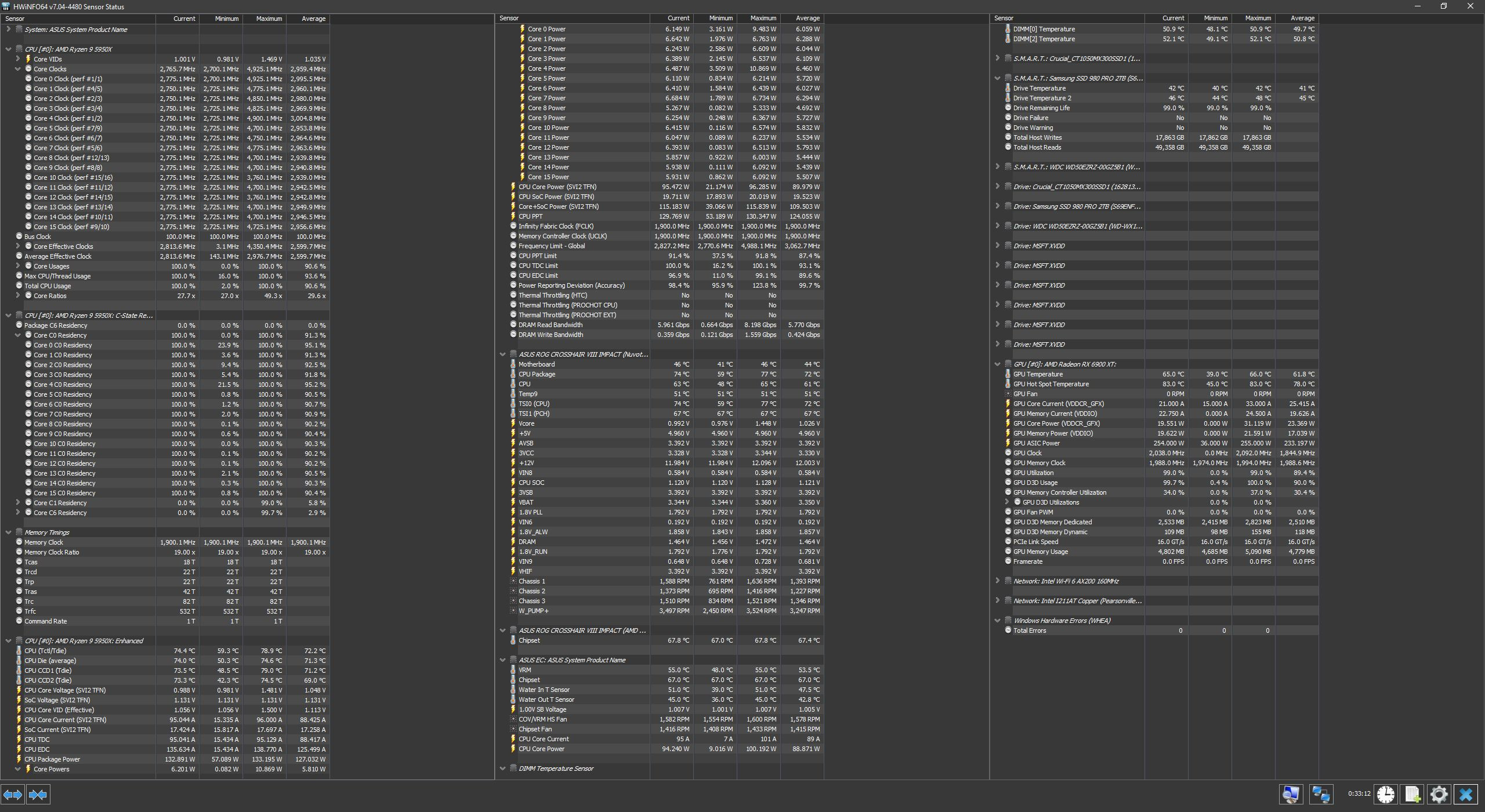Click the shrink columns arrows button
The width and height of the screenshot is (1485, 812).
click(38, 794)
